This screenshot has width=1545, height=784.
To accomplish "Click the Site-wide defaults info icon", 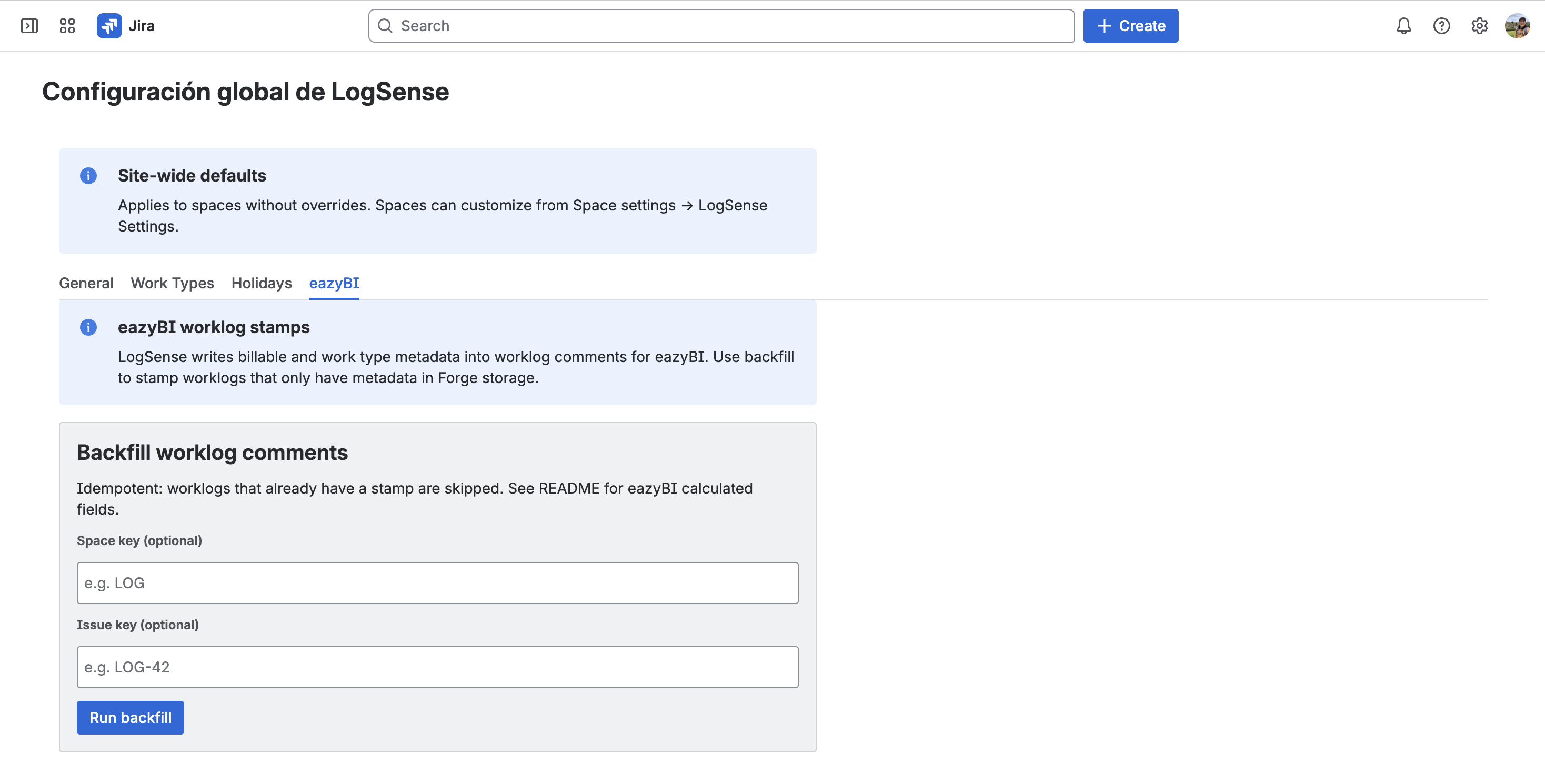I will tap(88, 176).
